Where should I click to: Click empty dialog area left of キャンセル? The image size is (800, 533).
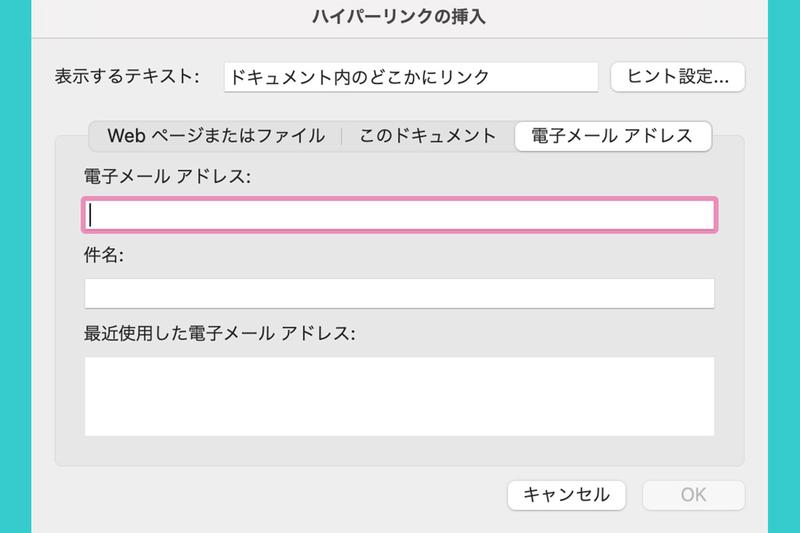tap(280, 494)
